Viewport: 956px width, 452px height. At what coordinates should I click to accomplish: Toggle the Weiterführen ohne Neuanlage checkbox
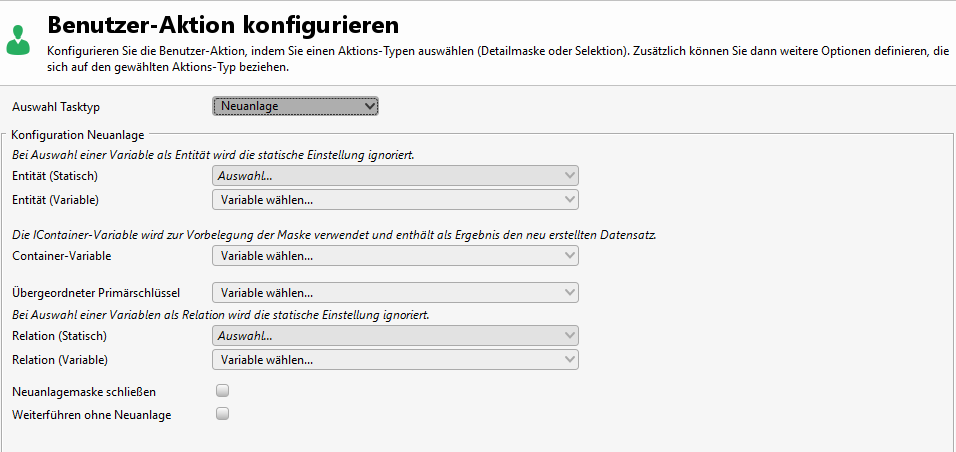(x=223, y=414)
